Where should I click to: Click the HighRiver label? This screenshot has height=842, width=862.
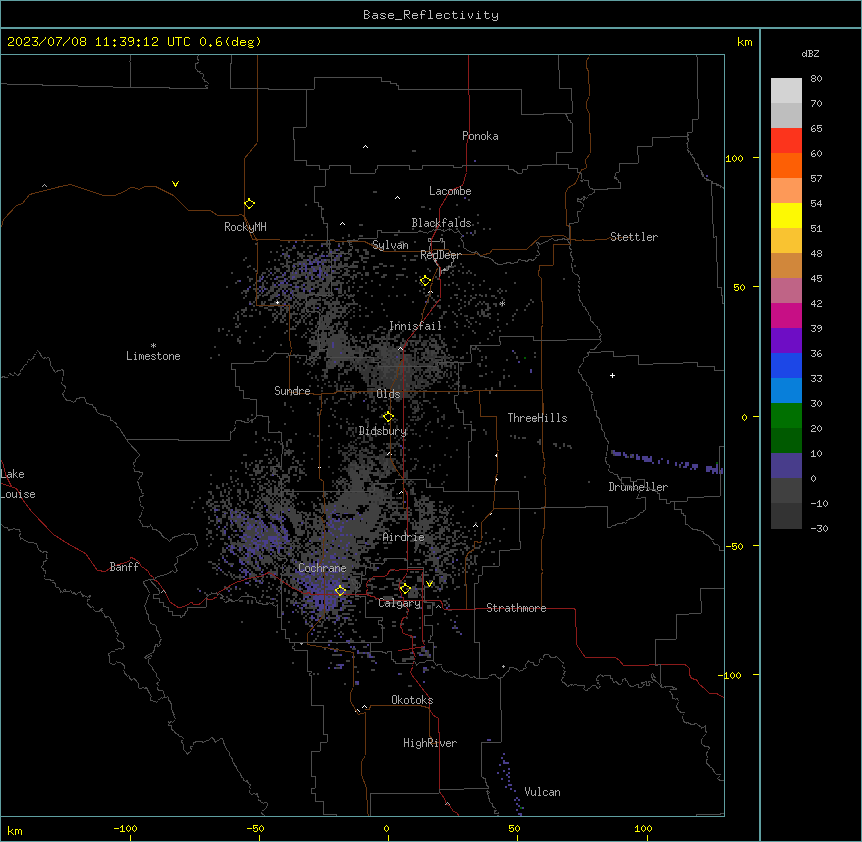[x=430, y=743]
